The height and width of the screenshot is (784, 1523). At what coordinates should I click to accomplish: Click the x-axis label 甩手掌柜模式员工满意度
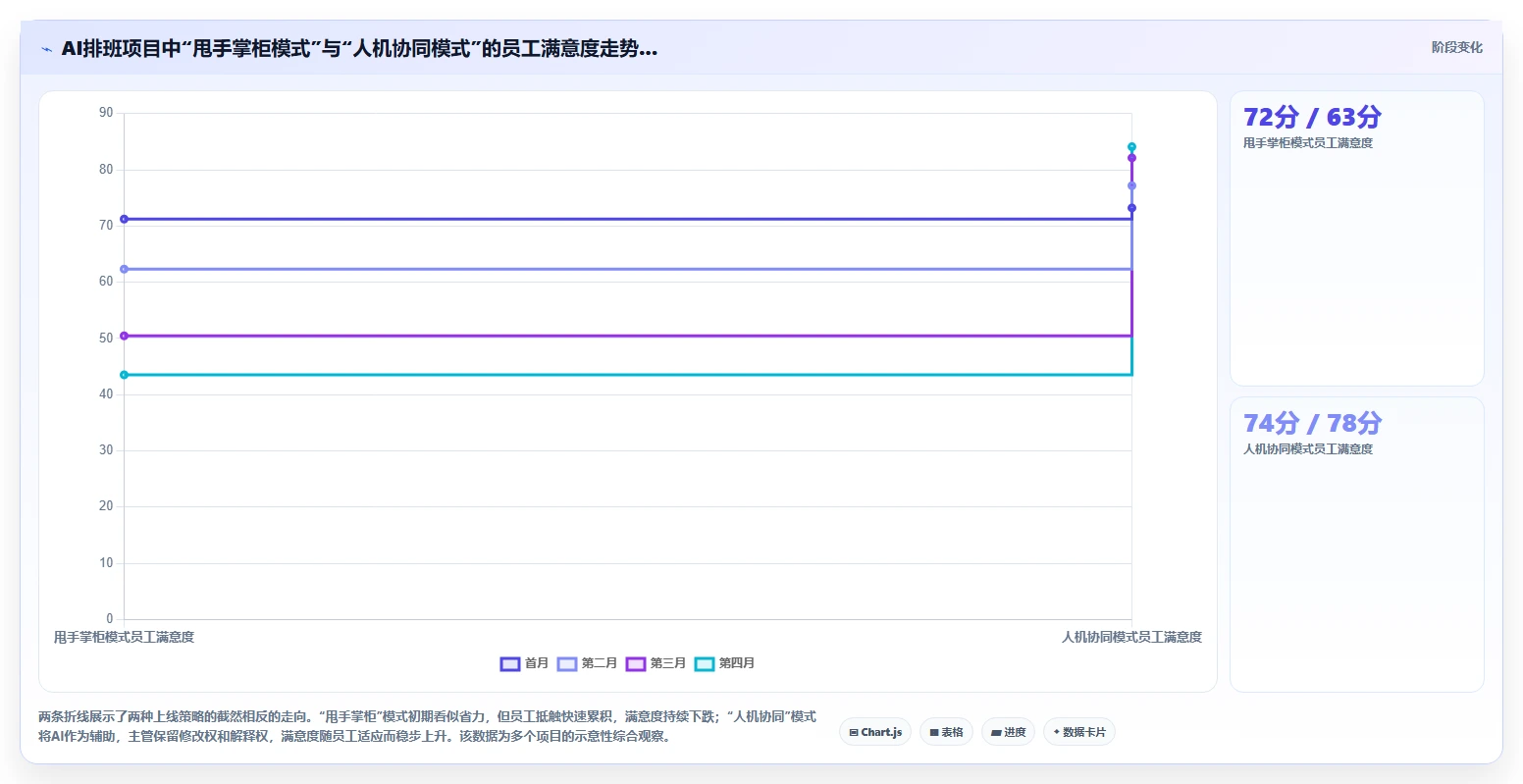click(124, 638)
